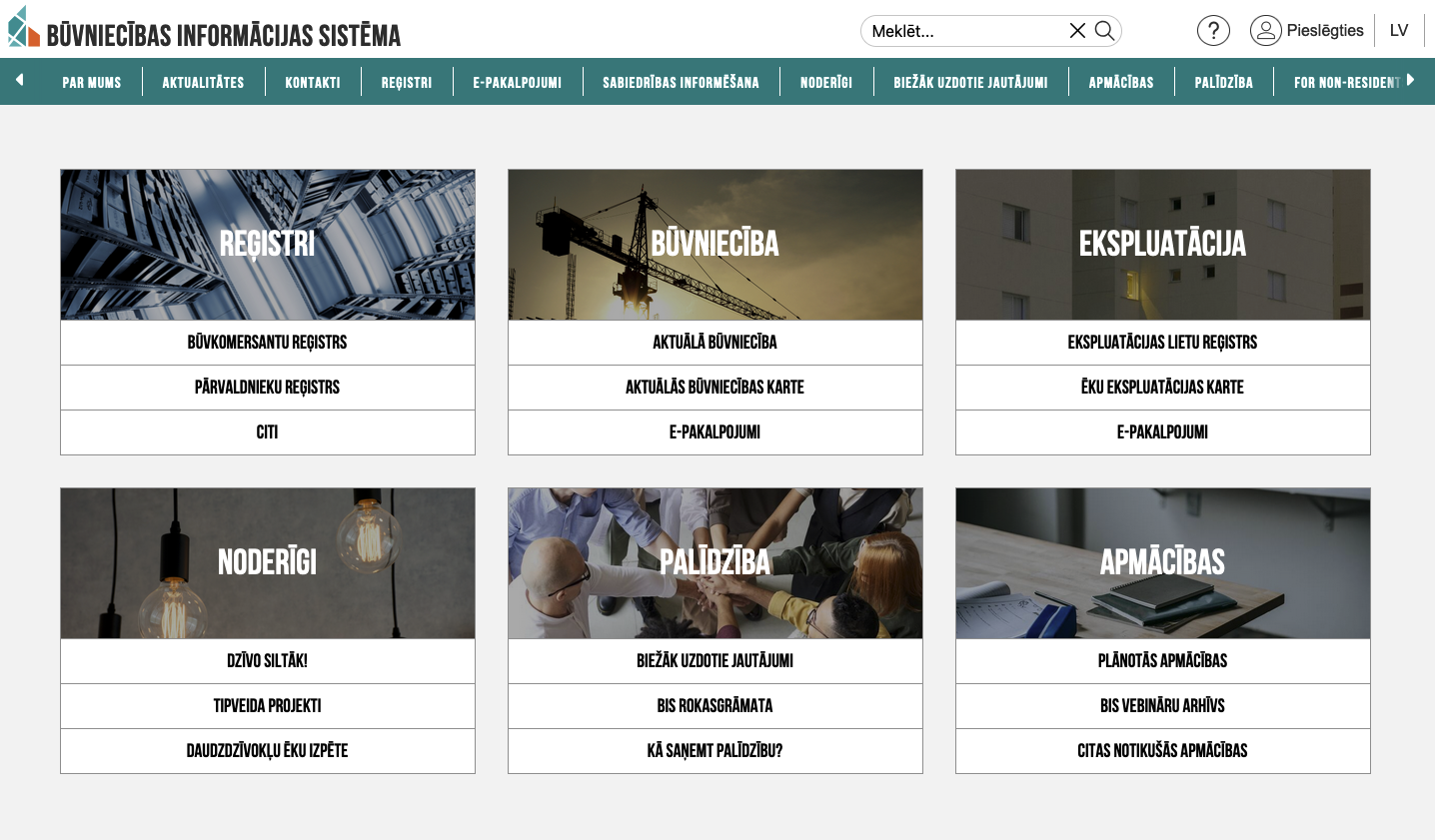
Task: Click the BIS logo icon
Action: click(23, 28)
